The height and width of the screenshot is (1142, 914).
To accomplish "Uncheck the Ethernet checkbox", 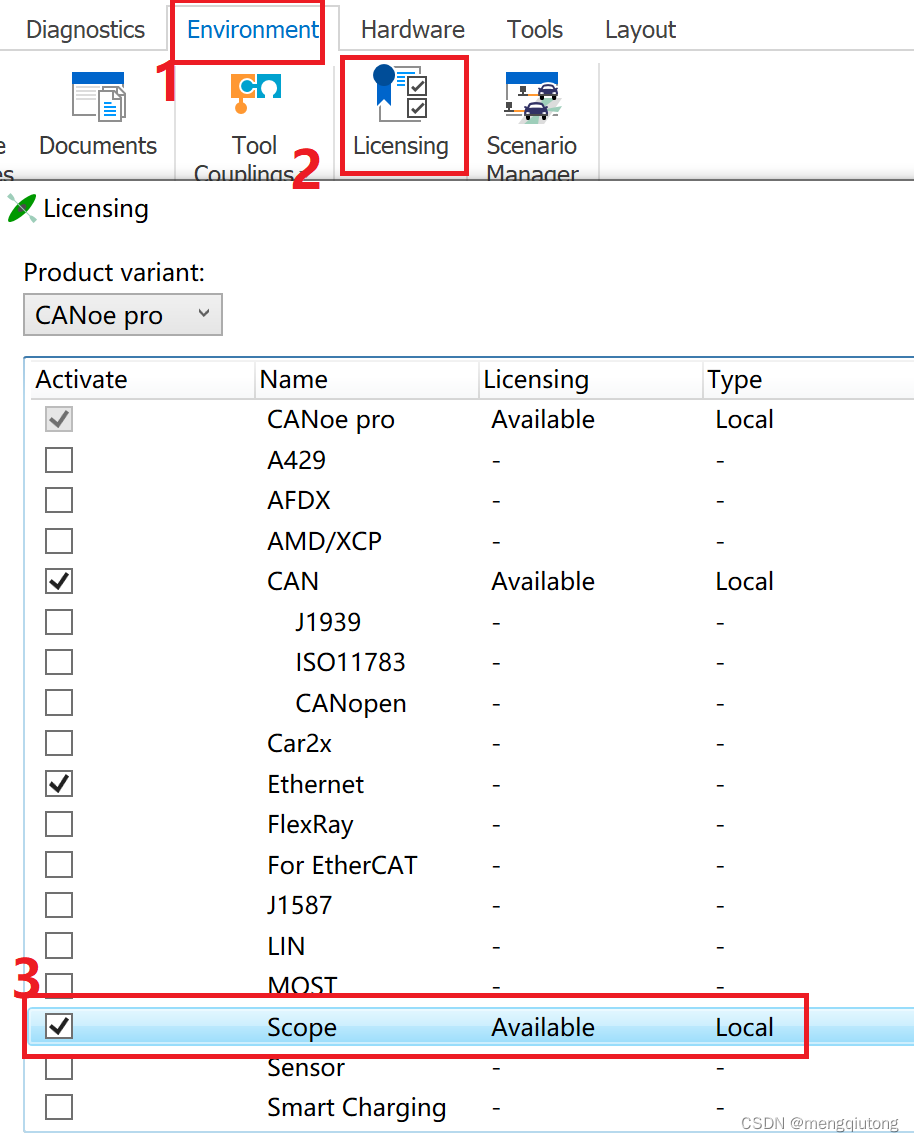I will (59, 784).
